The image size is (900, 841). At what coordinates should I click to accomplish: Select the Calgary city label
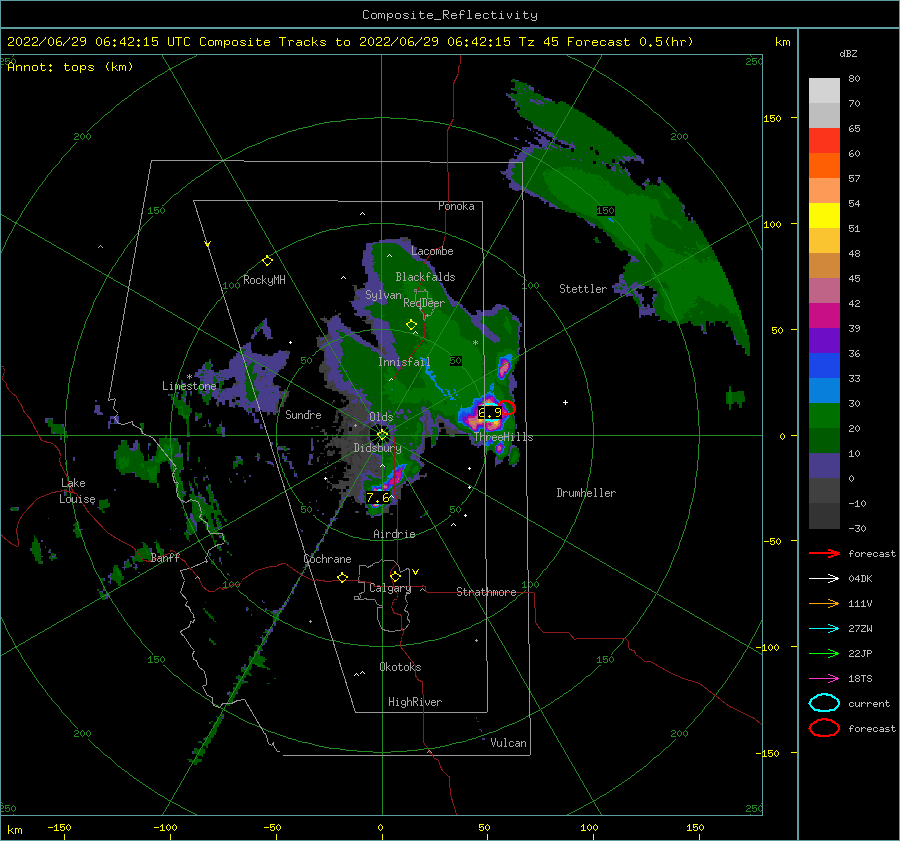pos(390,588)
